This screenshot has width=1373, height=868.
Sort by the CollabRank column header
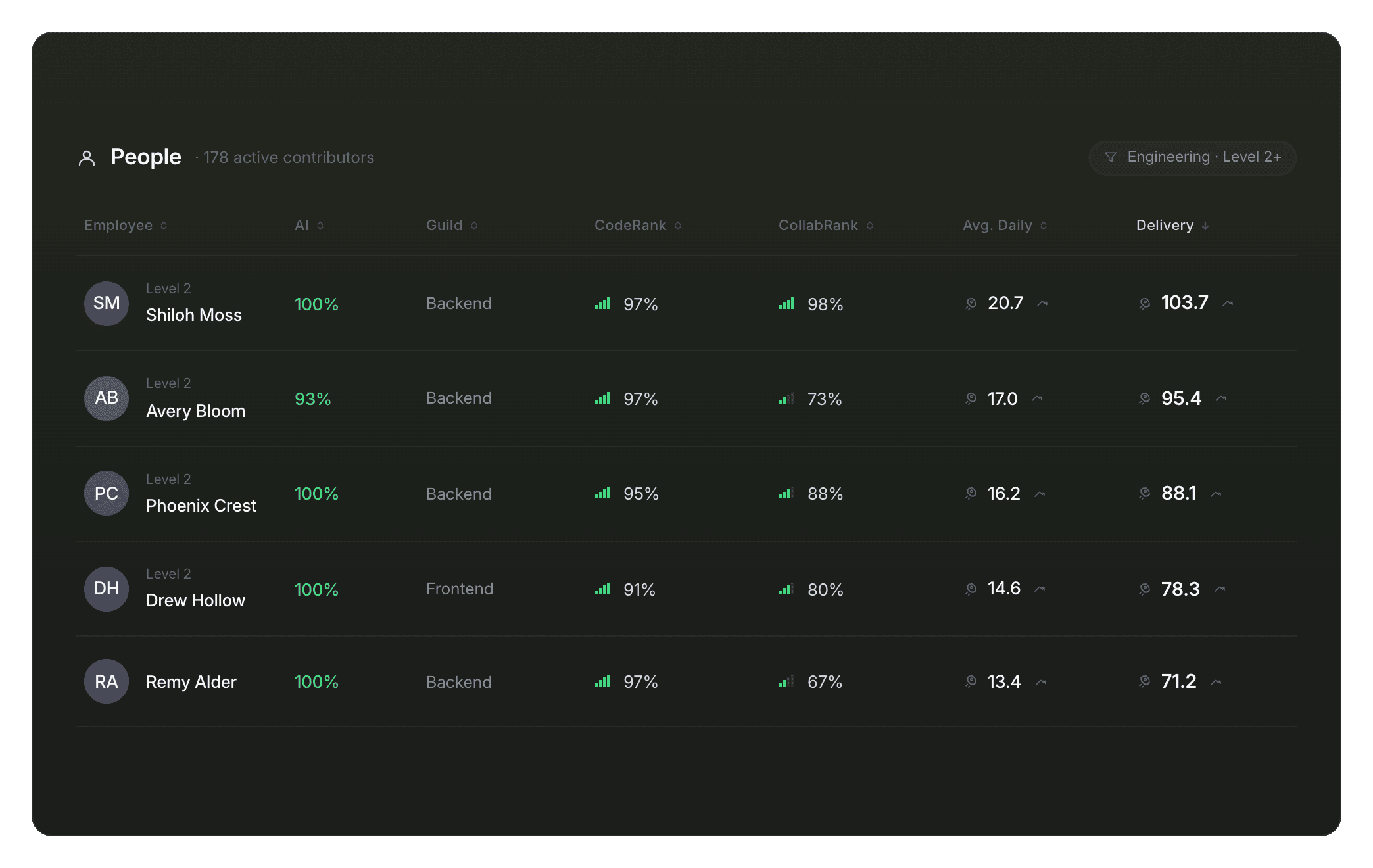coord(826,225)
